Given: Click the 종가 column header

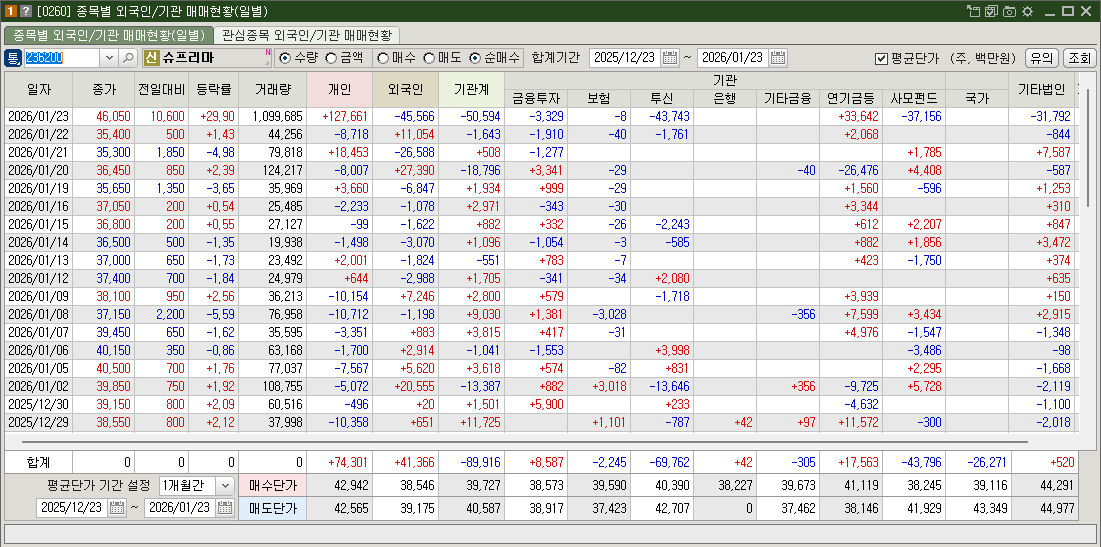Looking at the screenshot, I should 104,90.
